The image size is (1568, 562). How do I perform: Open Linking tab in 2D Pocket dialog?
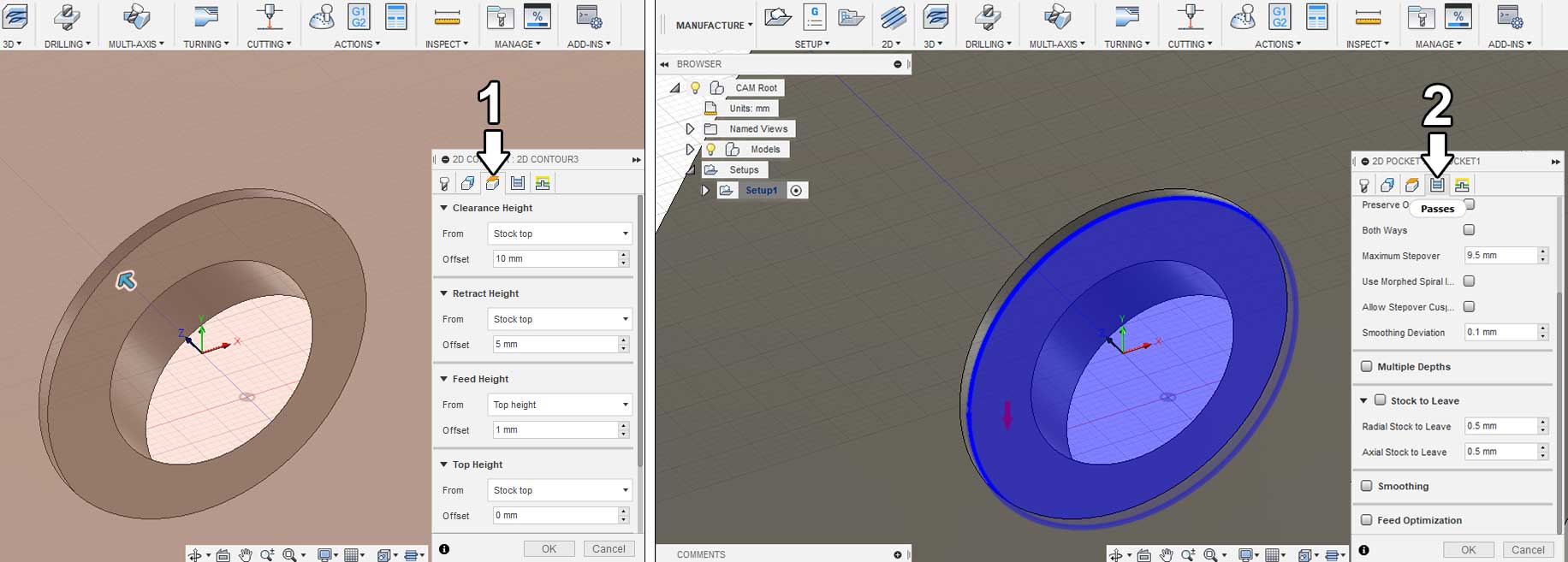click(x=1462, y=186)
